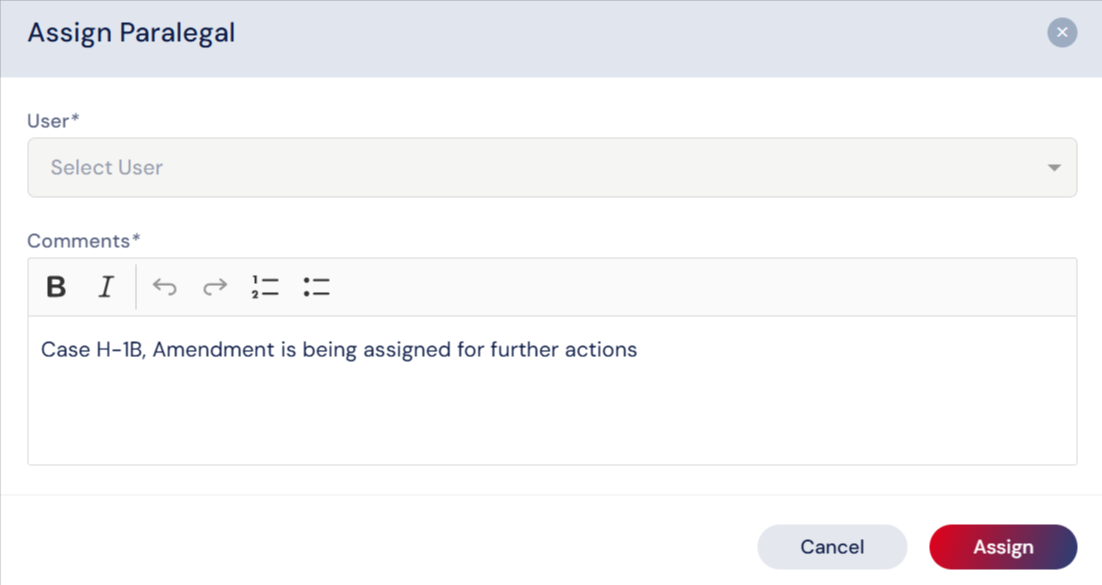This screenshot has width=1102, height=585.
Task: Toggle bold formatting in comments editor
Action: (x=56, y=287)
